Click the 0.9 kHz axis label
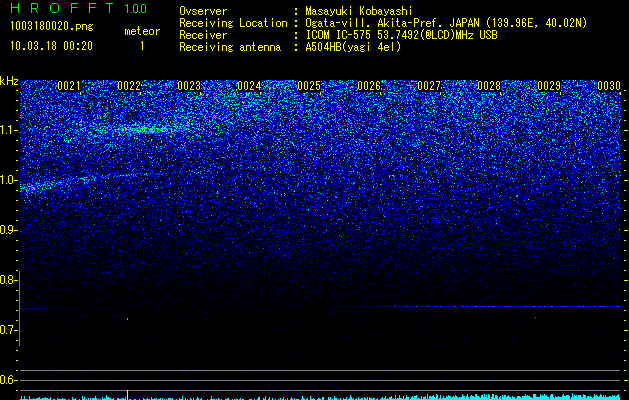This screenshot has height=400, width=629. click(8, 230)
